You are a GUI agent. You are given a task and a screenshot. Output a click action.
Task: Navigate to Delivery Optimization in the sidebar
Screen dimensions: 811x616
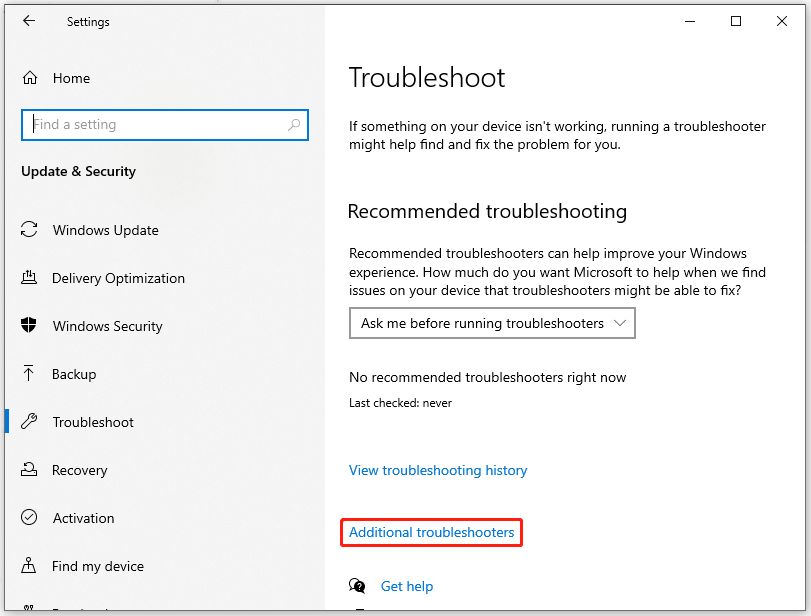pos(118,278)
